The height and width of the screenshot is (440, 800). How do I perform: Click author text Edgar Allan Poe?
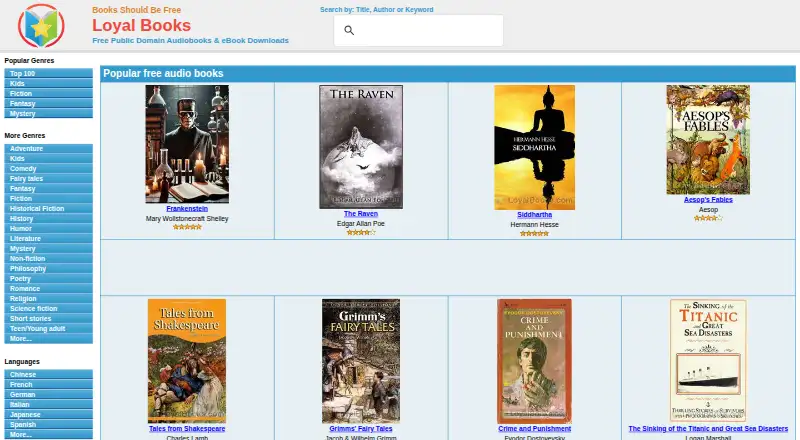pyautogui.click(x=361, y=224)
